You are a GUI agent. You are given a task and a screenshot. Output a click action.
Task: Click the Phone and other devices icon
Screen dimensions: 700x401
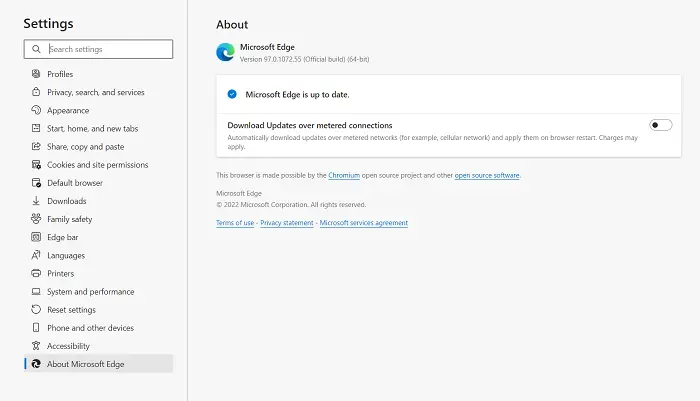pyautogui.click(x=36, y=328)
